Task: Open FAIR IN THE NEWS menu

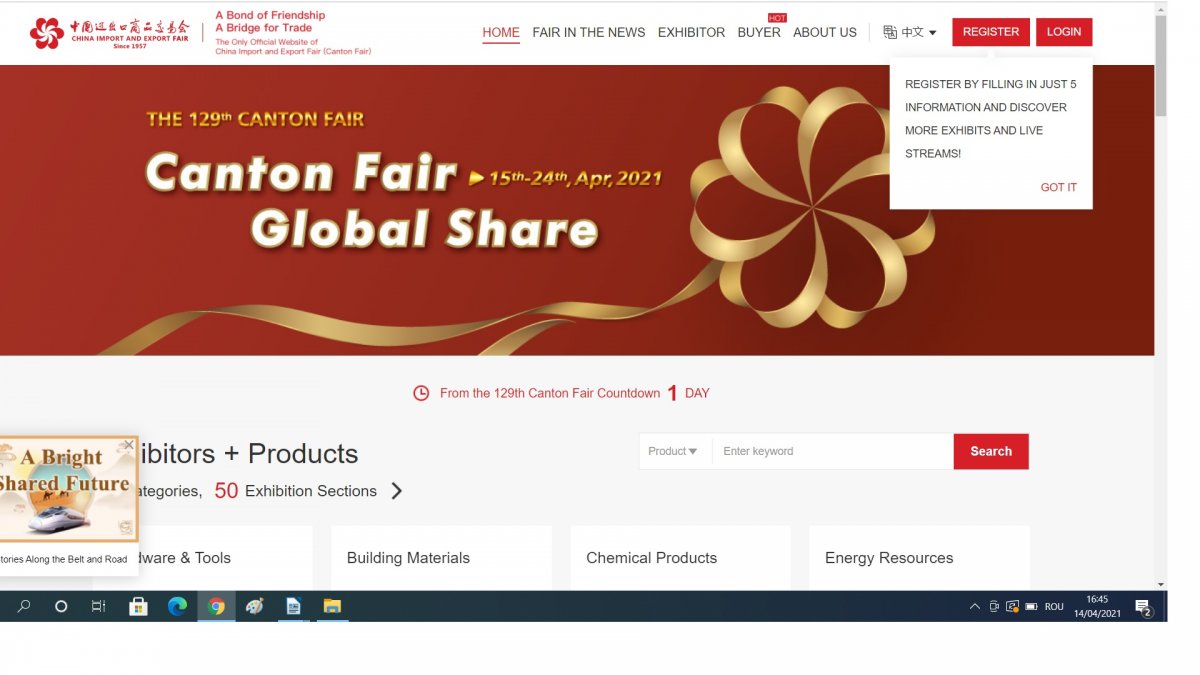Action: point(589,32)
